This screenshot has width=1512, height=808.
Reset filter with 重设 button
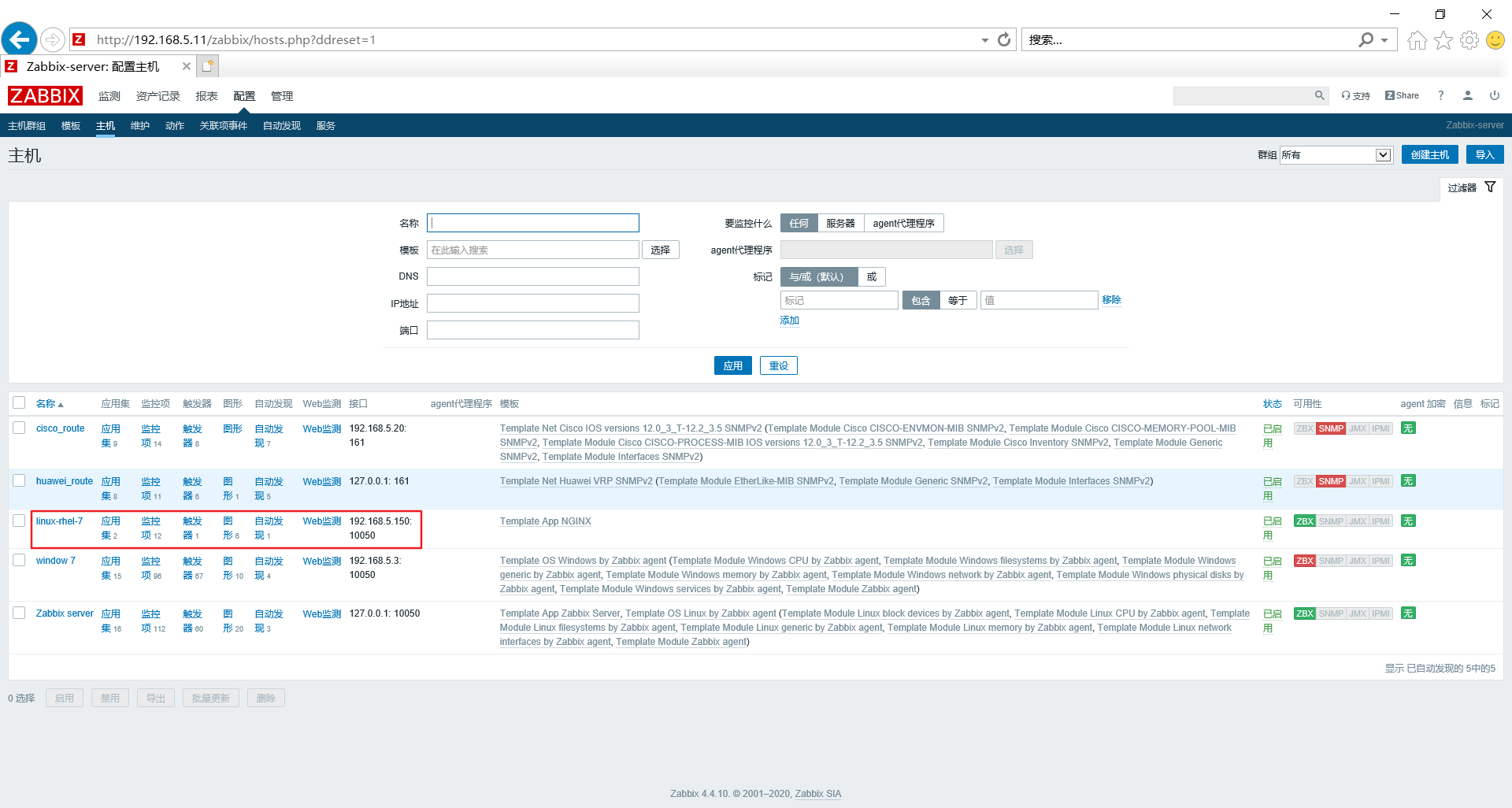tap(778, 365)
